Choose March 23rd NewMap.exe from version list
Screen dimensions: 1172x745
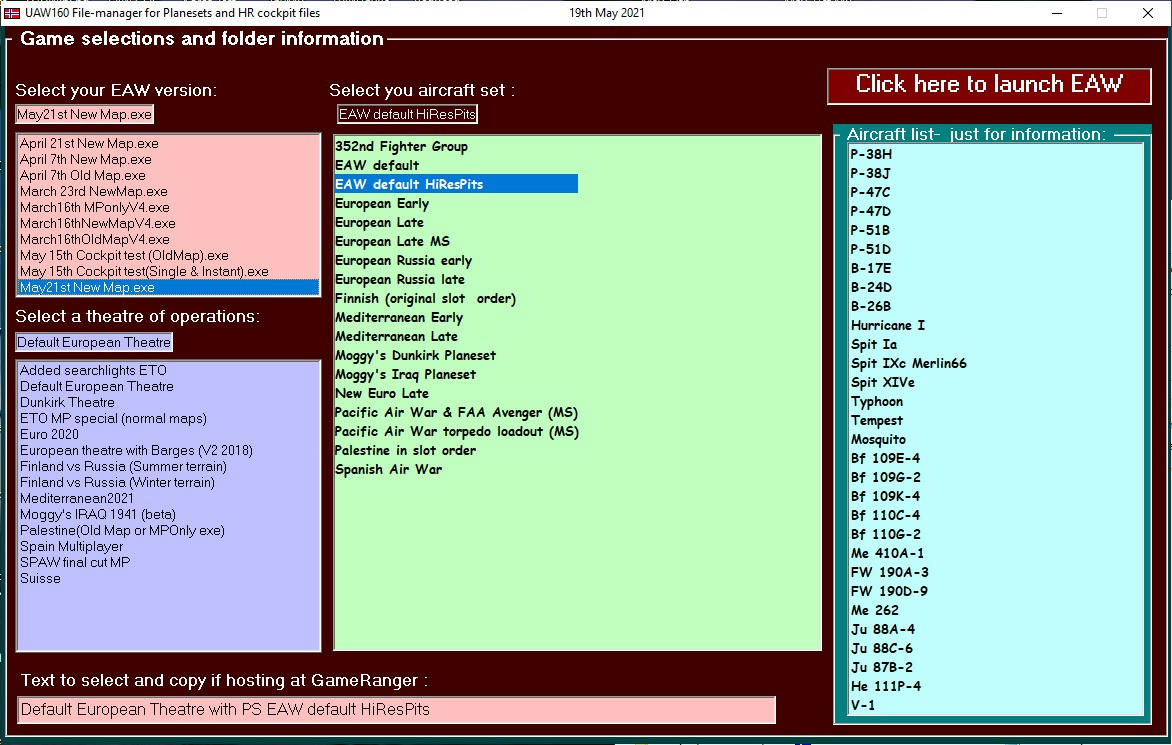[x=93, y=191]
